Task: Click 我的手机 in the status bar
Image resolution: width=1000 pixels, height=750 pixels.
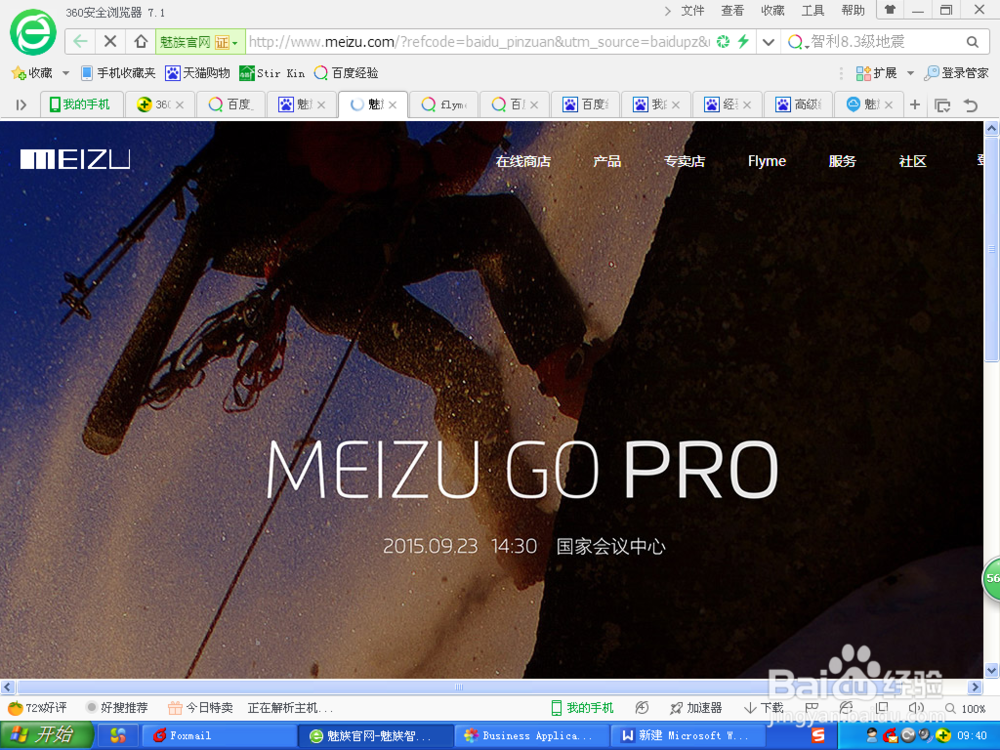Action: tap(582, 708)
